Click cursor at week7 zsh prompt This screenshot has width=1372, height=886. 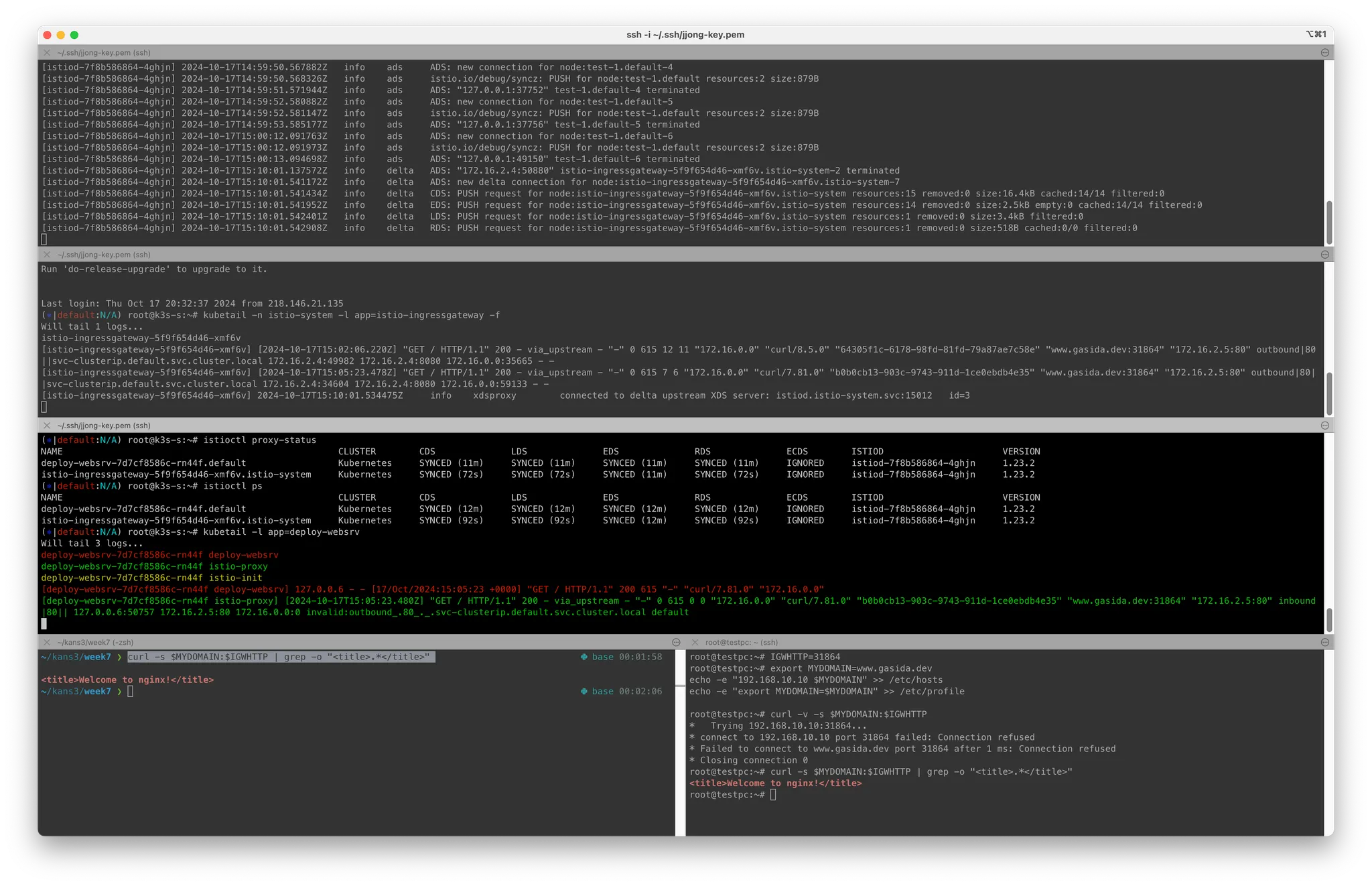coord(131,691)
